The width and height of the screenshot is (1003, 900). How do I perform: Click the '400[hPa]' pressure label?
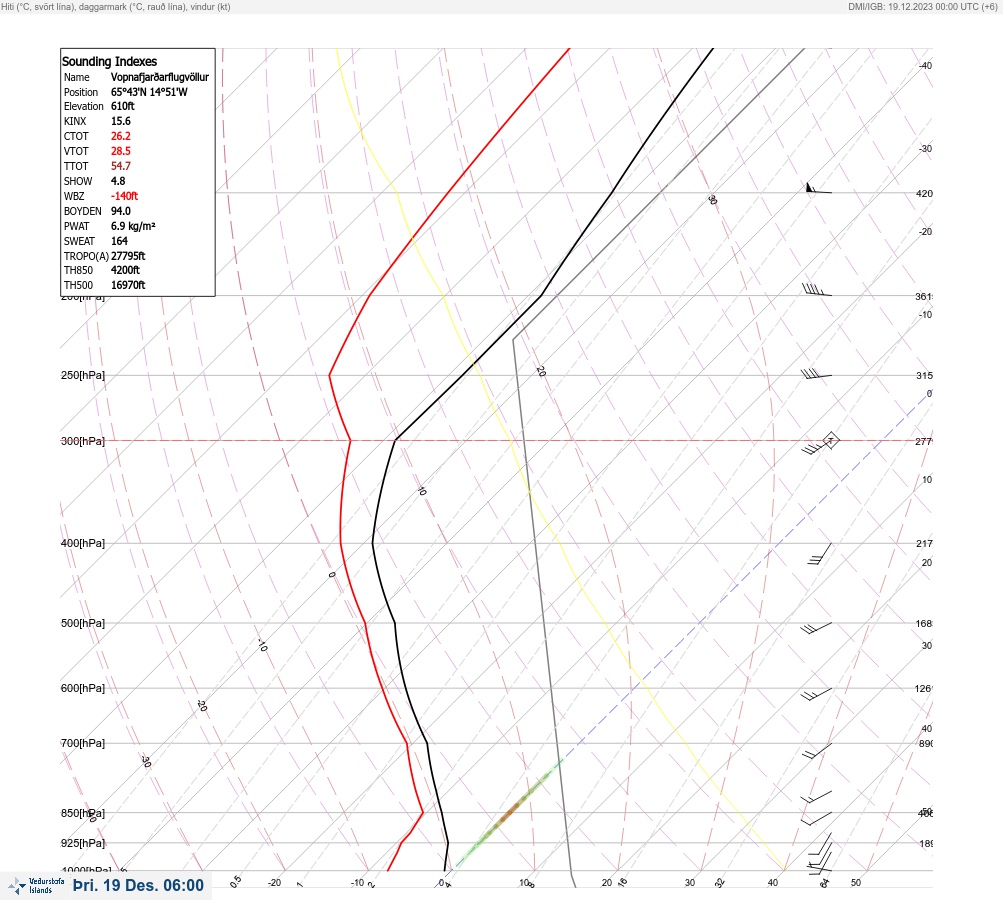pyautogui.click(x=83, y=543)
